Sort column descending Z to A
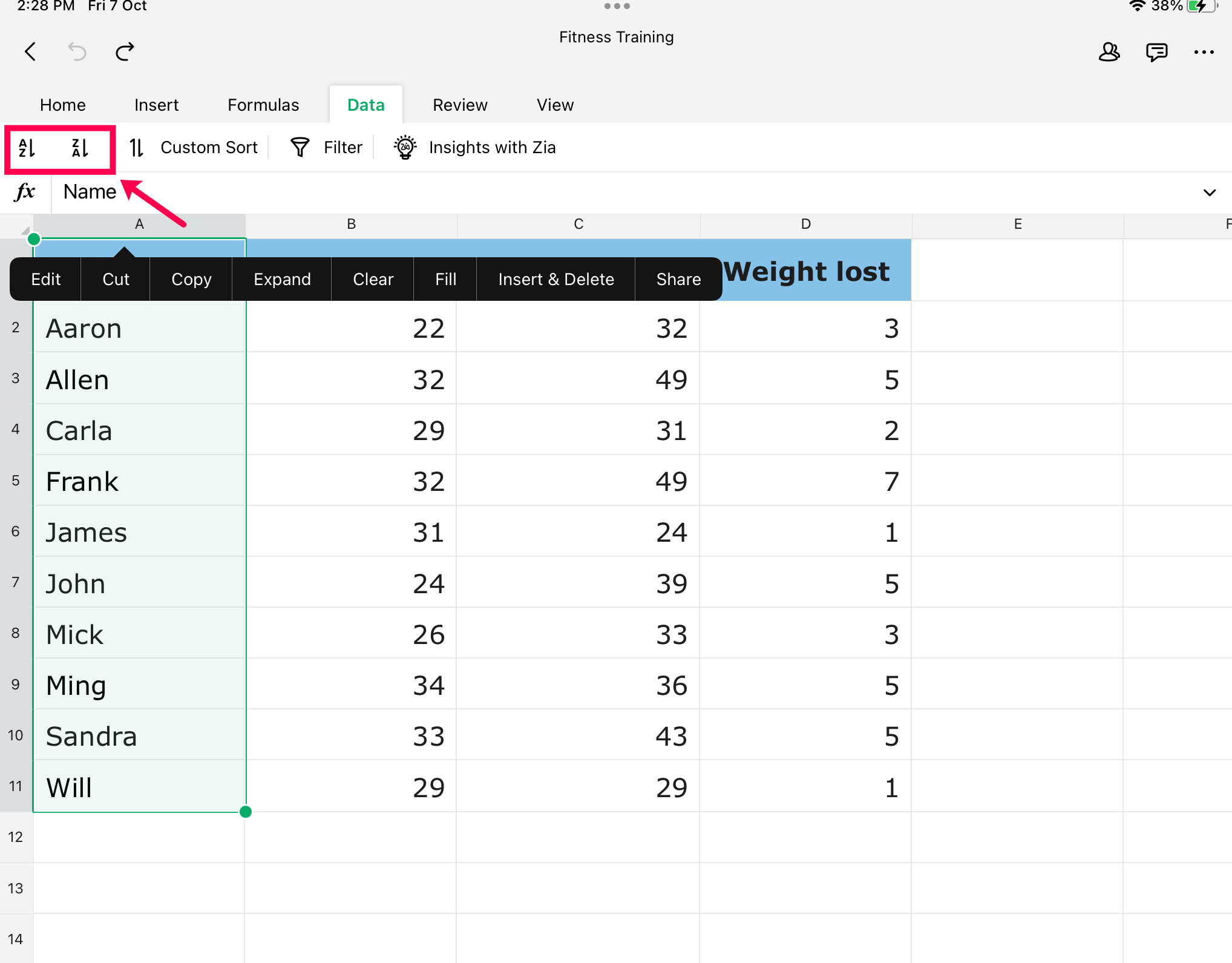Screen dimensions: 1232x963 tap(80, 148)
